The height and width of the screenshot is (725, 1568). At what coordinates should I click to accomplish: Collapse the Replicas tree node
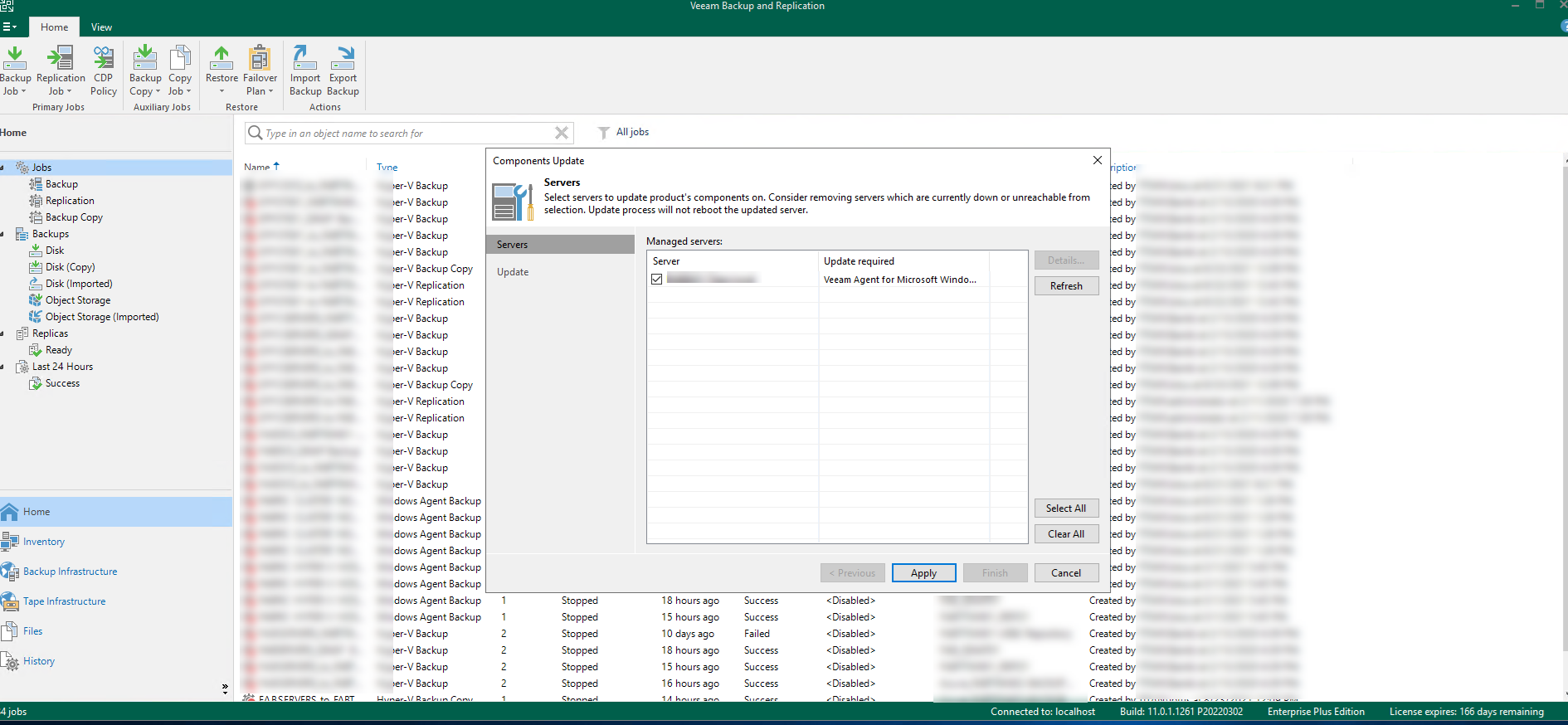[2, 333]
